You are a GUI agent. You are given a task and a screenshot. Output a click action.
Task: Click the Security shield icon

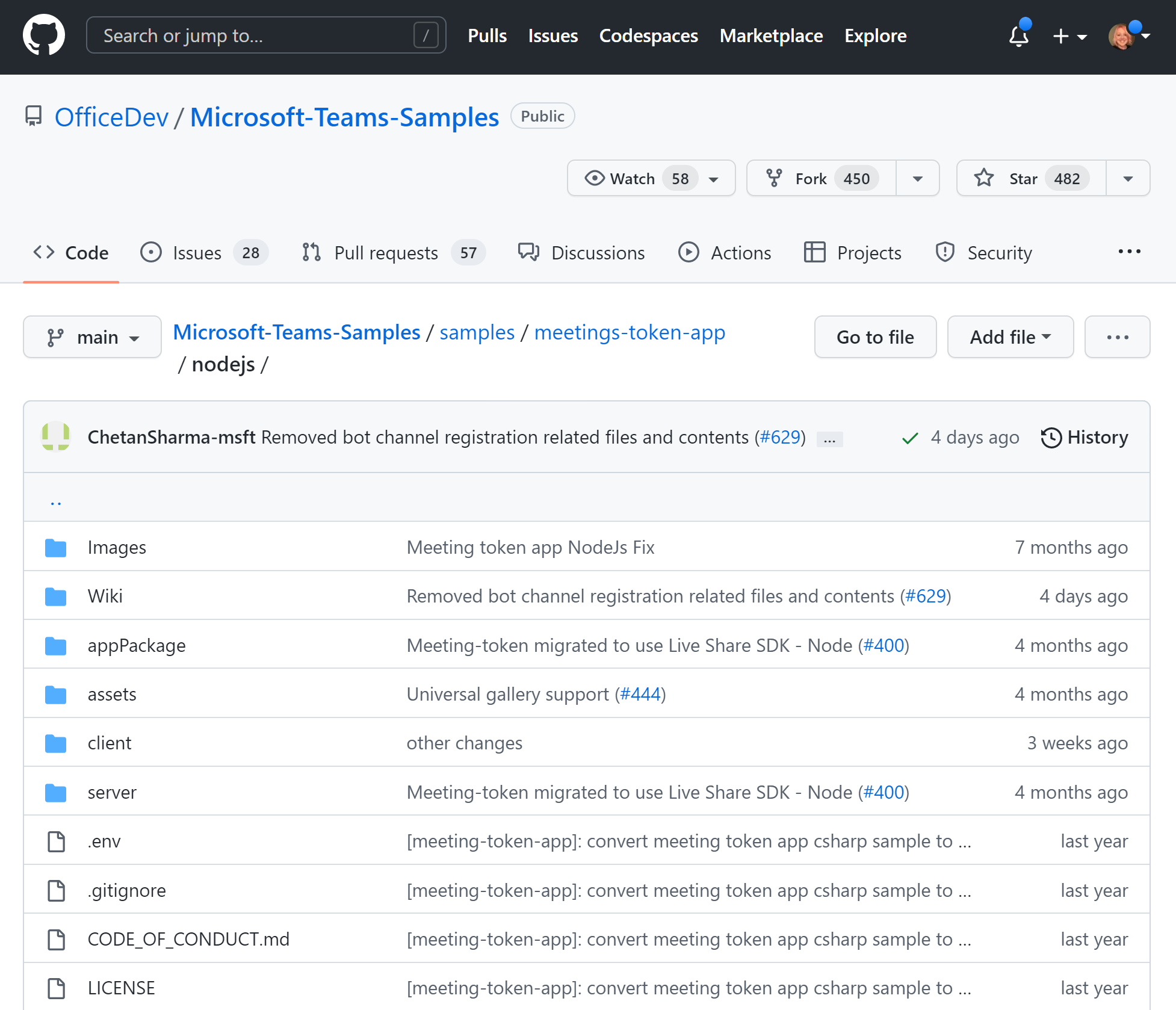click(944, 253)
